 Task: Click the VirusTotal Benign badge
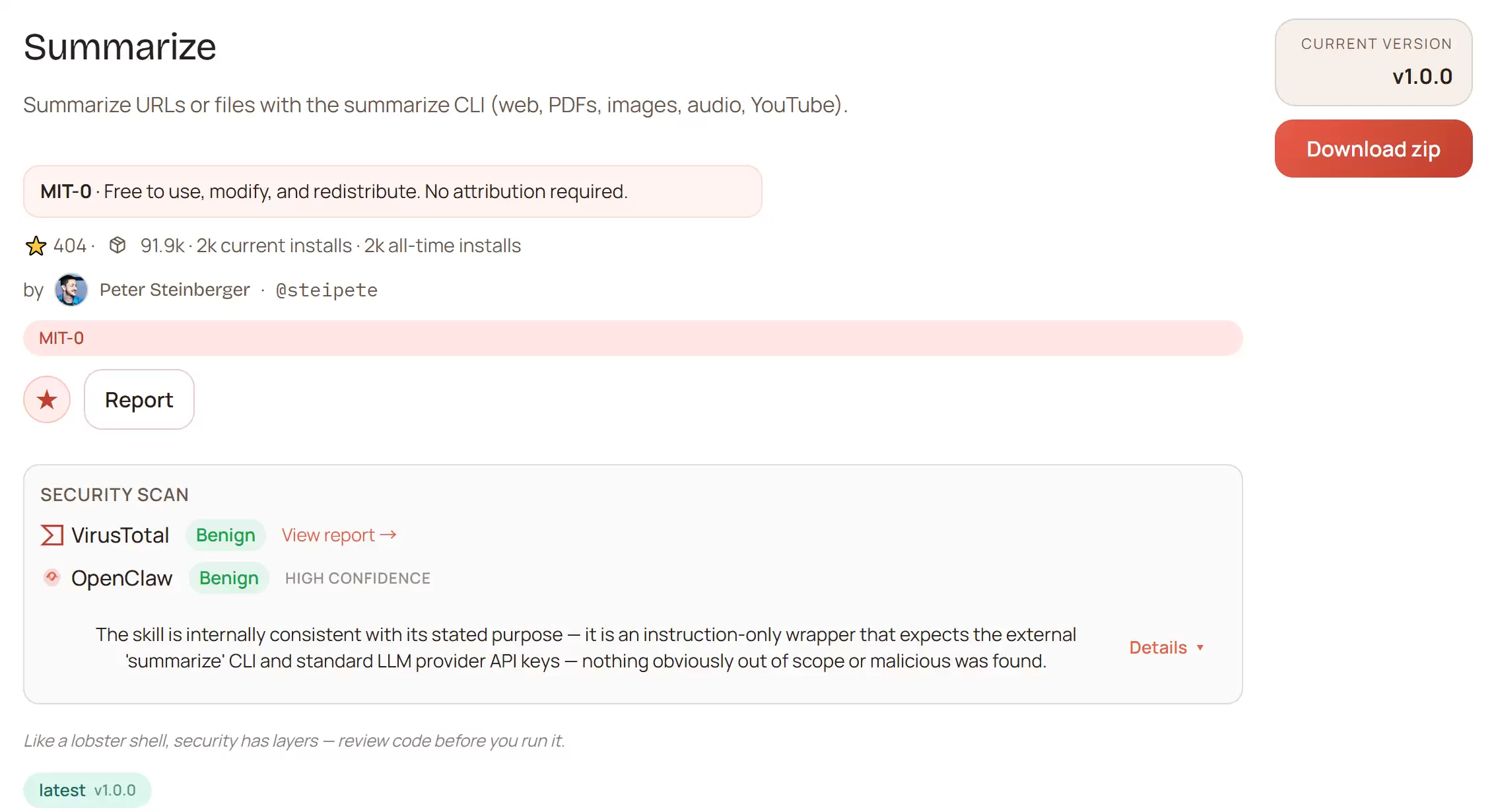(226, 535)
